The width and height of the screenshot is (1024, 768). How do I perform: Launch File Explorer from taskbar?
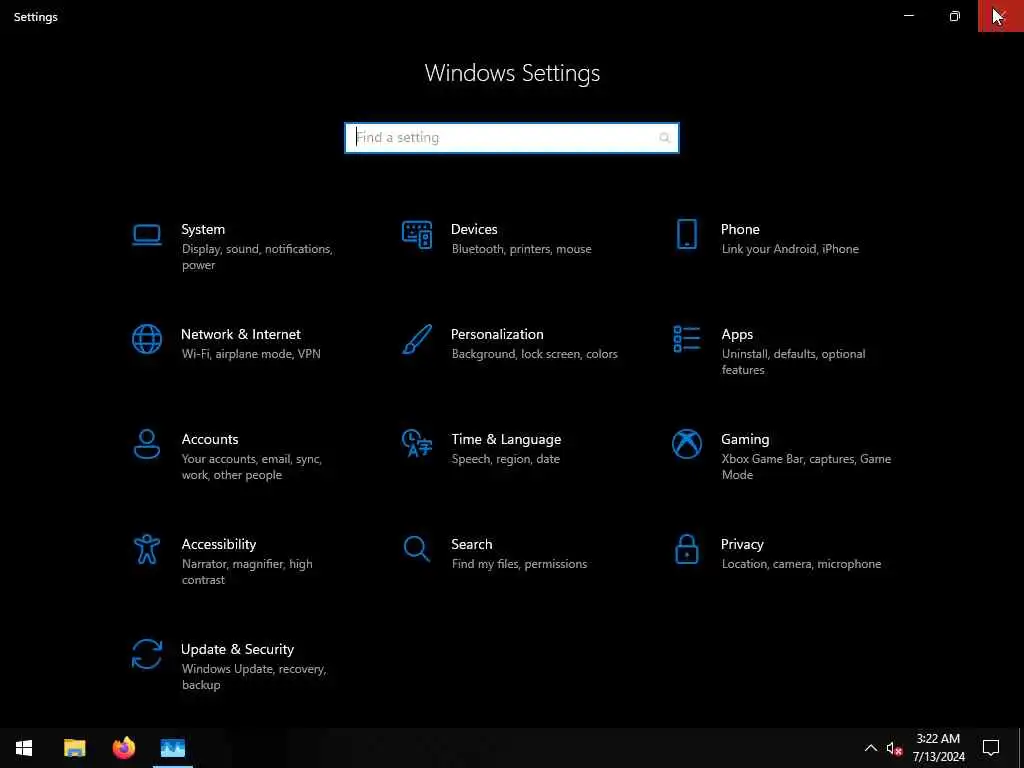74,748
